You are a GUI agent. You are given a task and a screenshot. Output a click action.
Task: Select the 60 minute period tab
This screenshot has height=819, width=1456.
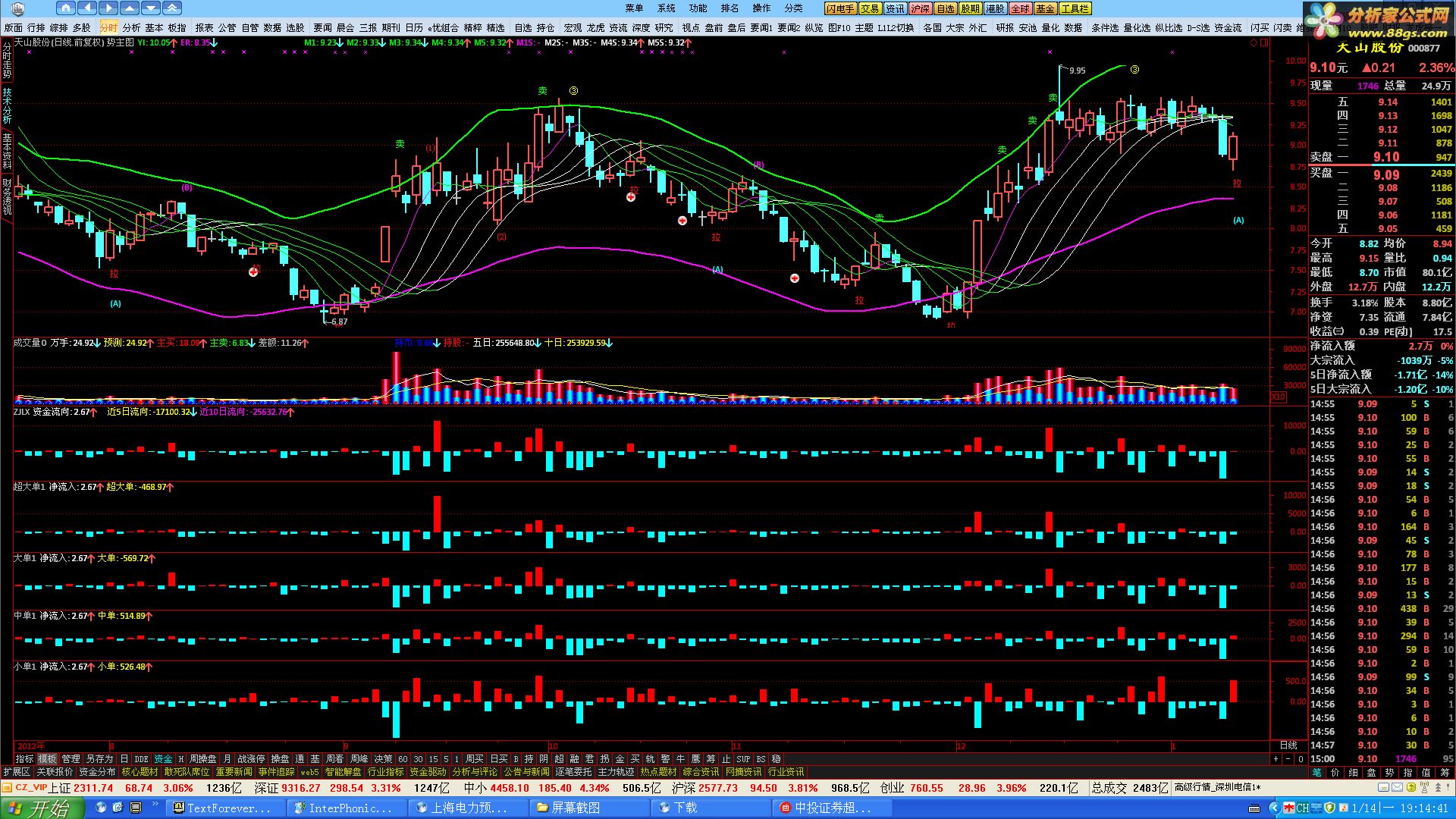pos(403,758)
